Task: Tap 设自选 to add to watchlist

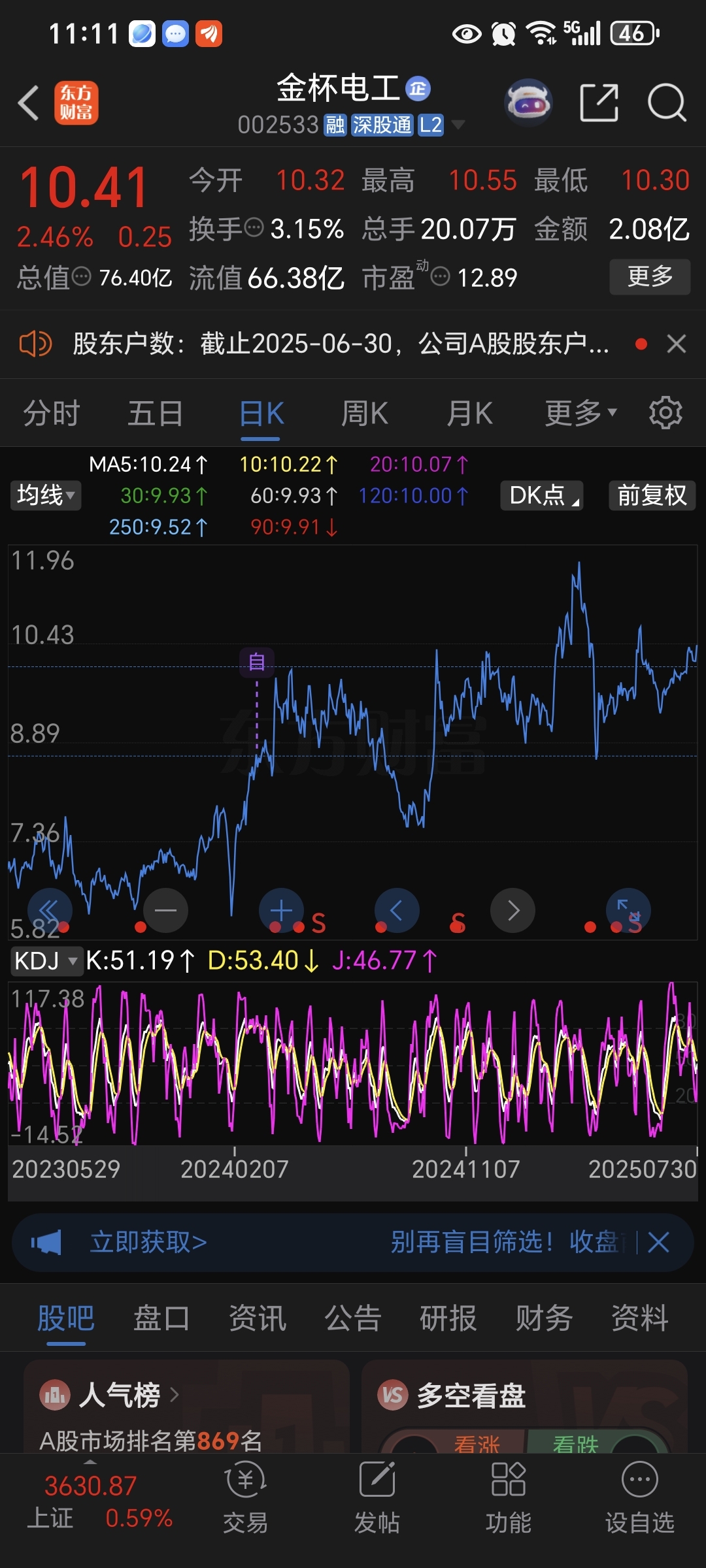Action: point(639,1498)
